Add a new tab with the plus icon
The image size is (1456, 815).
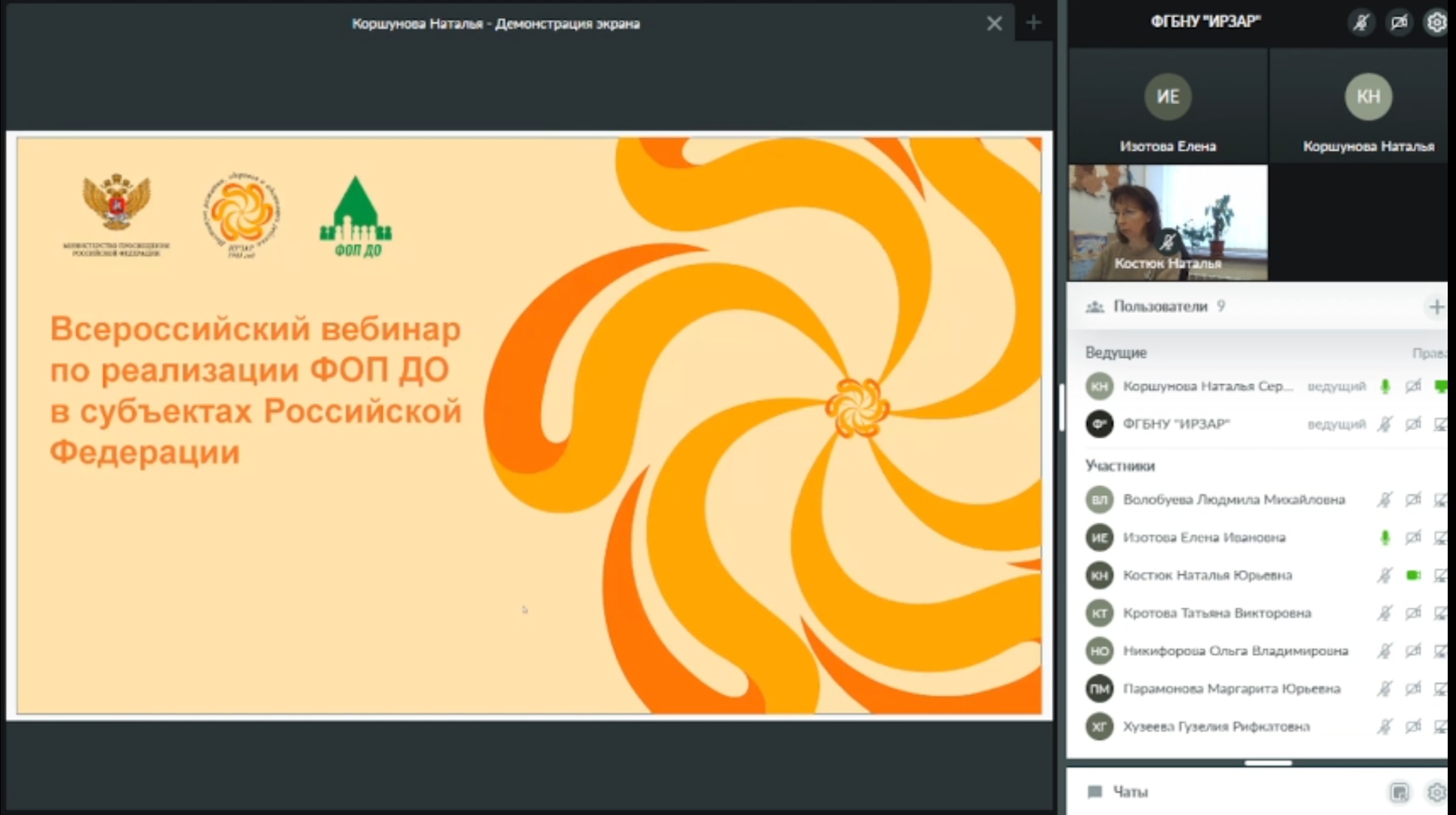pyautogui.click(x=1033, y=23)
